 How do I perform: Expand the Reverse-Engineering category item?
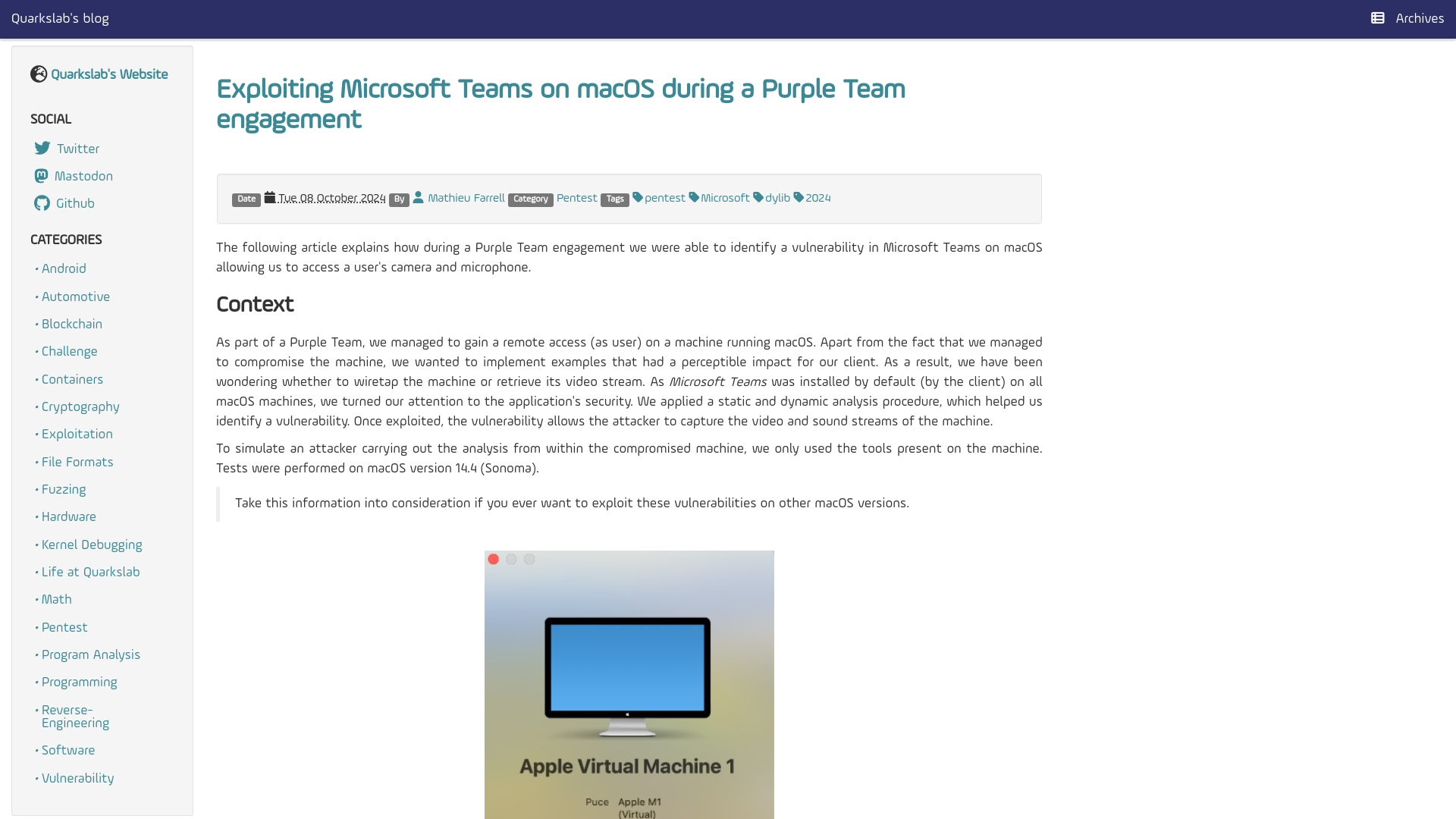tap(75, 716)
